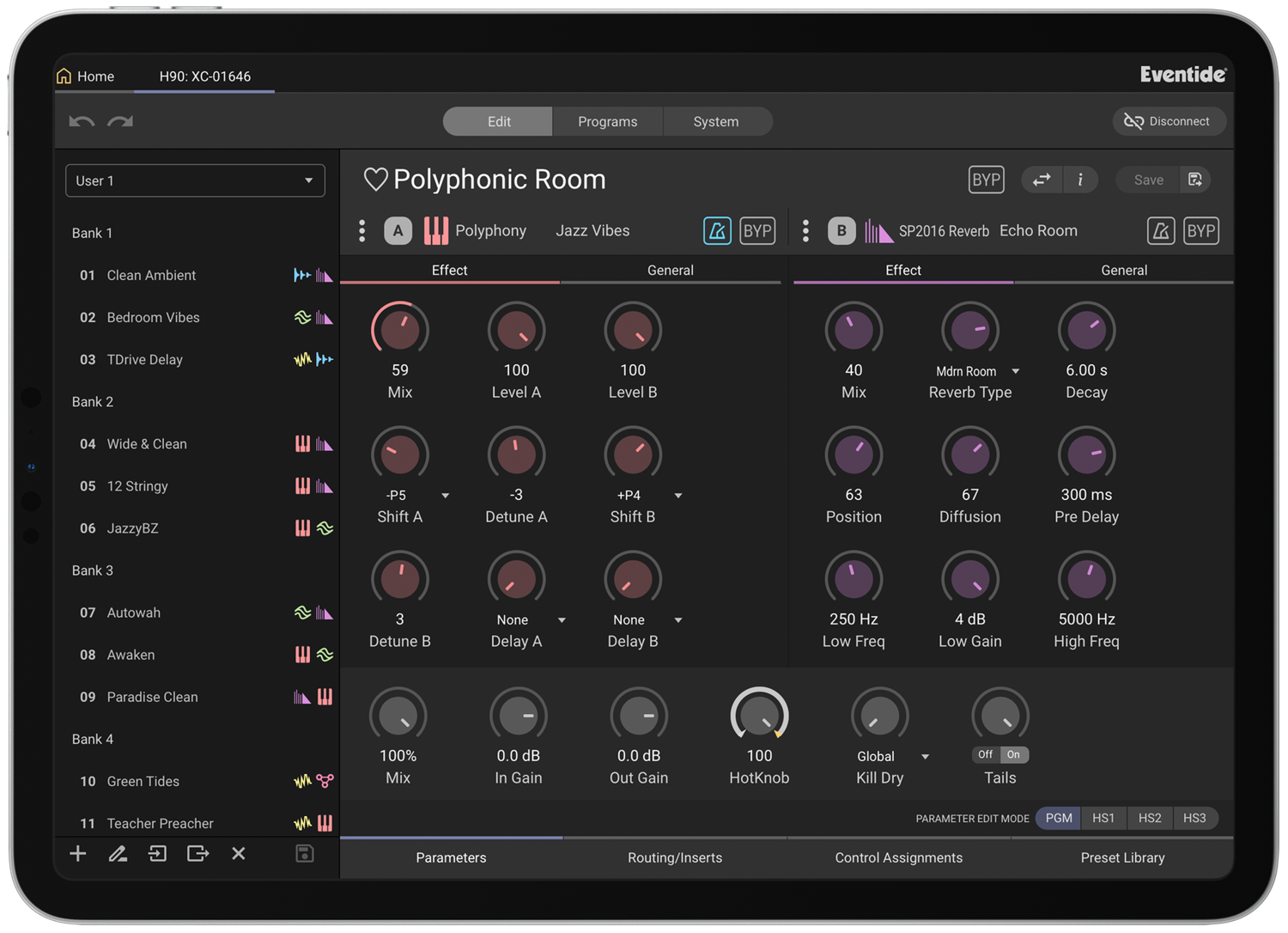The image size is (1288, 933).
Task: Toggle bypass for SP2016 Reverb effect B
Action: tap(1200, 231)
